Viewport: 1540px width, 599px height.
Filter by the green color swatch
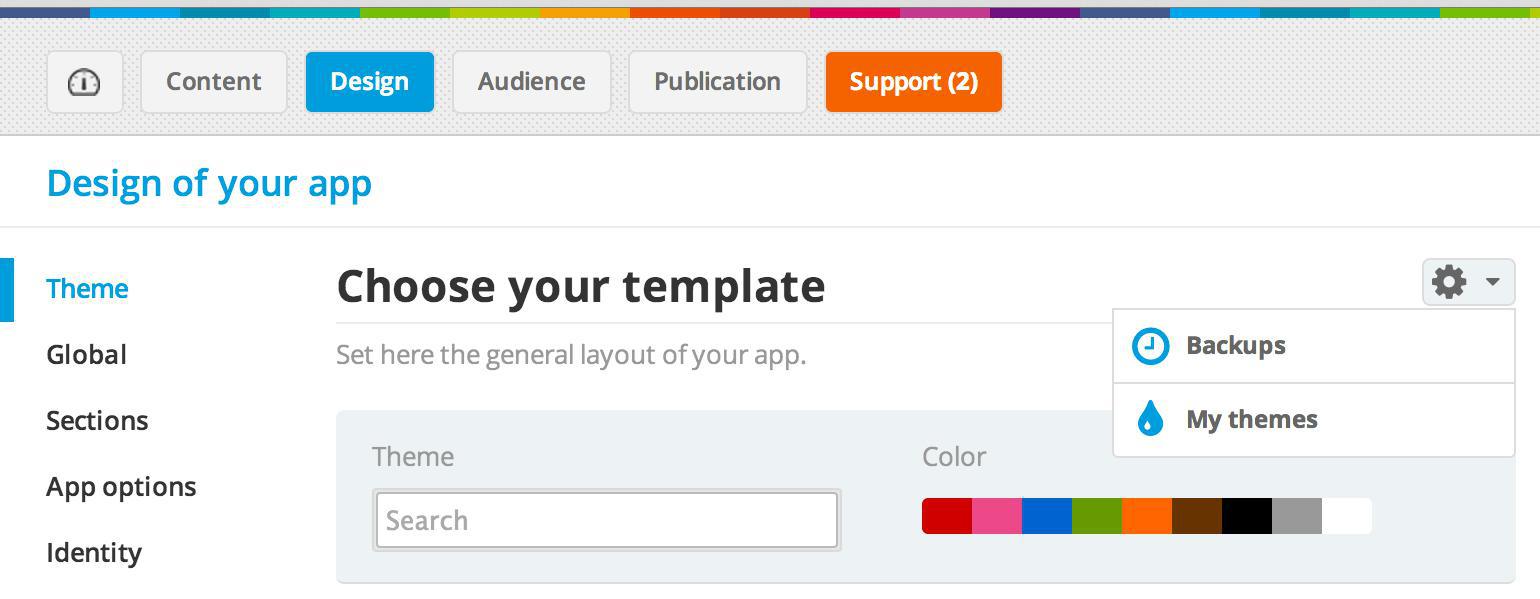click(1096, 516)
